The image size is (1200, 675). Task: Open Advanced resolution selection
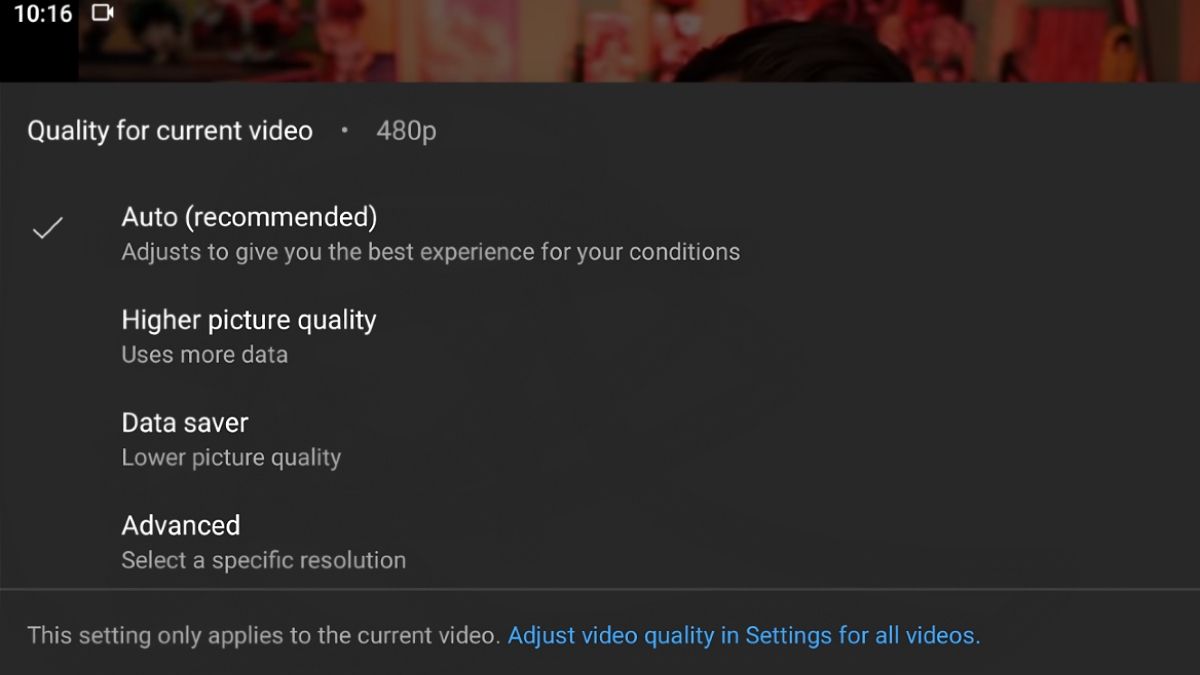180,525
